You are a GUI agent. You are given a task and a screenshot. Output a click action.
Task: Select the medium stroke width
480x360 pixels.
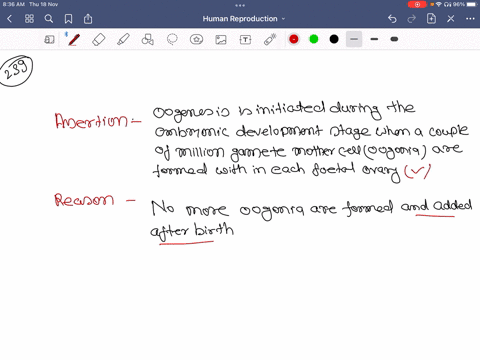pyautogui.click(x=374, y=39)
